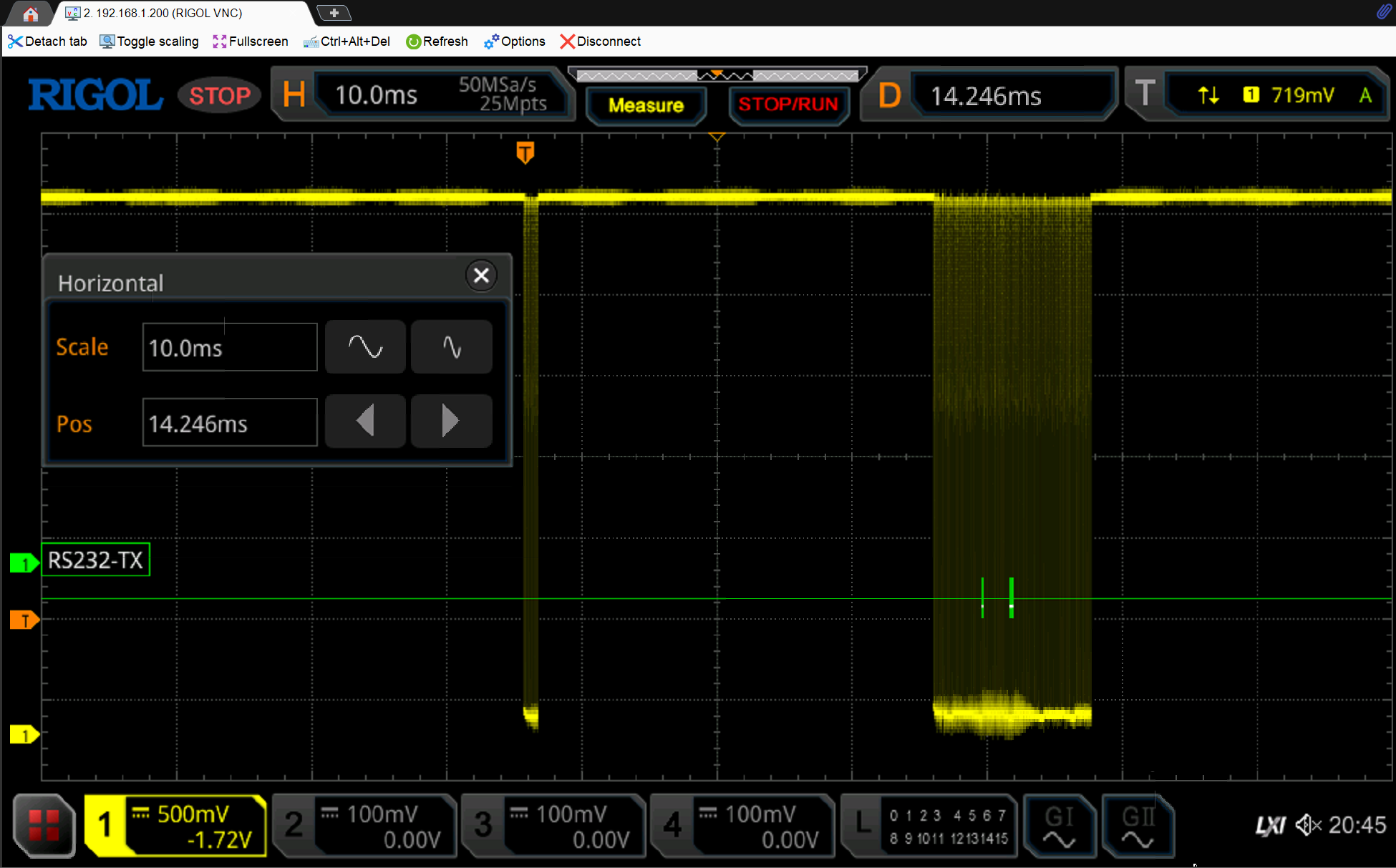
Task: Click the muted speaker icon
Action: click(x=1308, y=825)
